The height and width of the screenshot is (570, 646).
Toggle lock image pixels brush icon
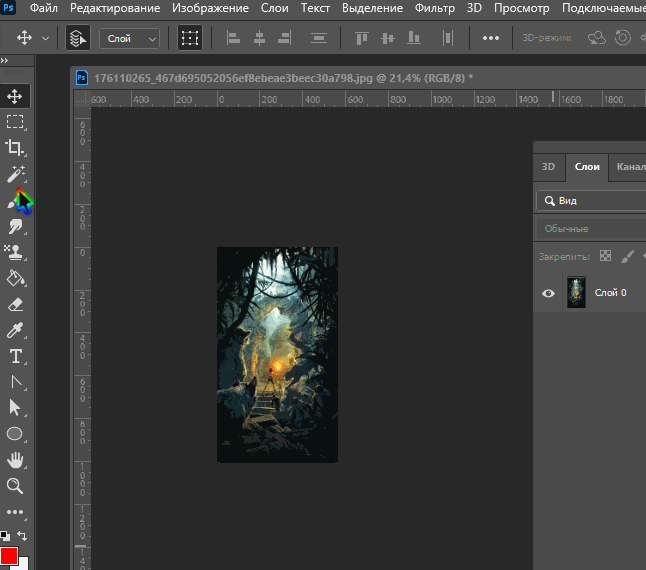627,256
